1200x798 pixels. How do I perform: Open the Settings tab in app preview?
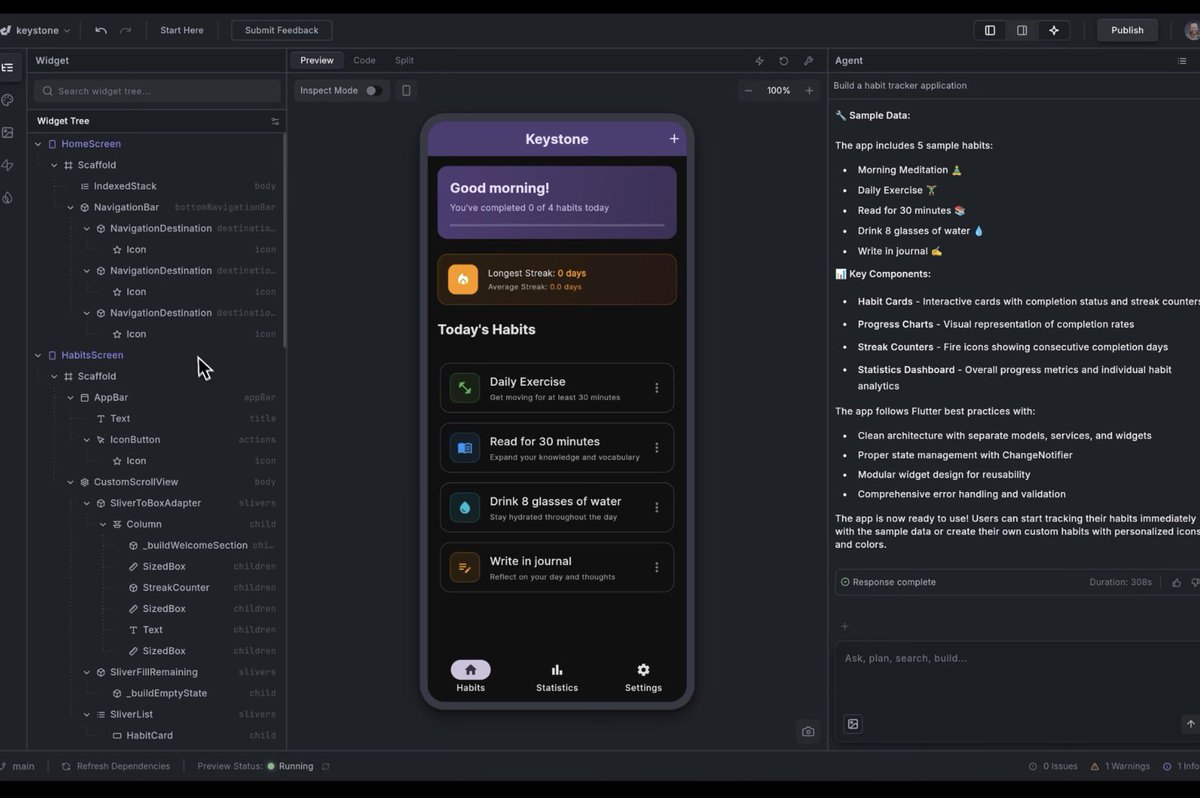[643, 677]
